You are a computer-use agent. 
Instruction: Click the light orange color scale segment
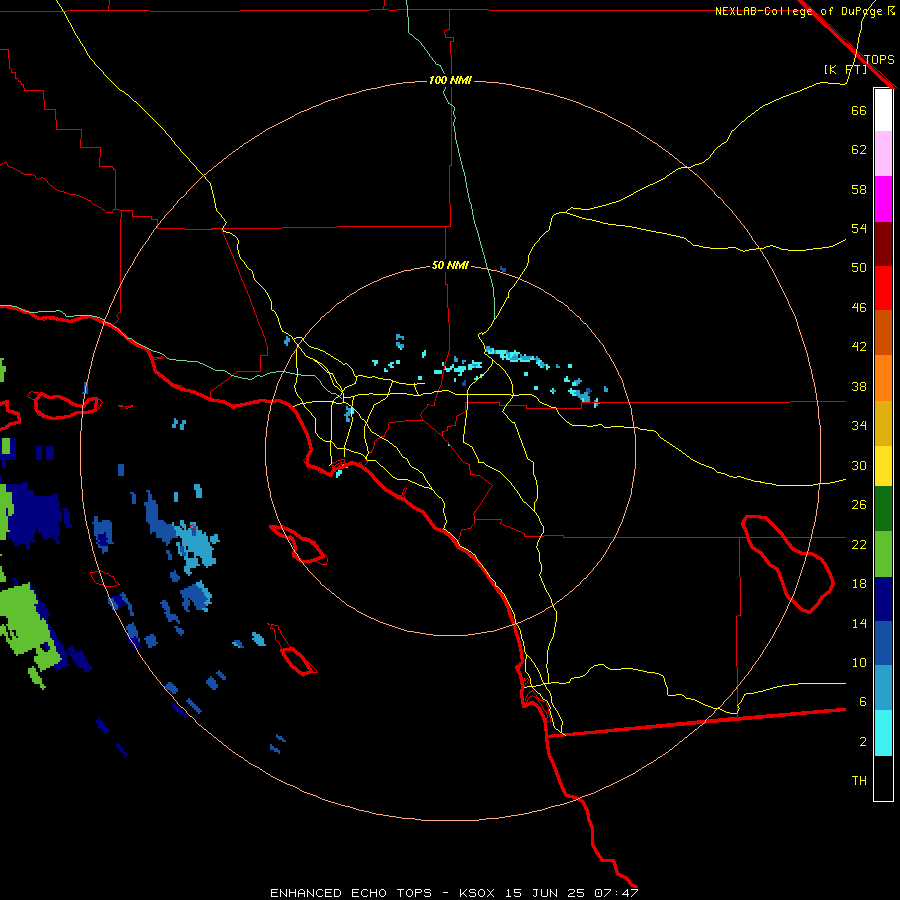tap(883, 378)
